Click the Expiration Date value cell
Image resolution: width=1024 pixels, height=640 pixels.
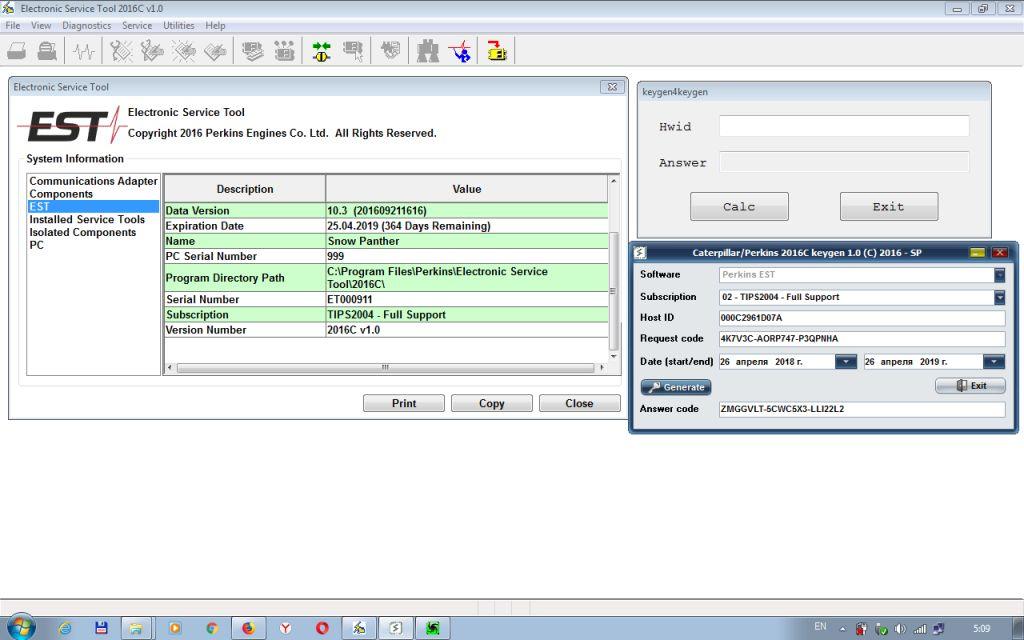[467, 226]
